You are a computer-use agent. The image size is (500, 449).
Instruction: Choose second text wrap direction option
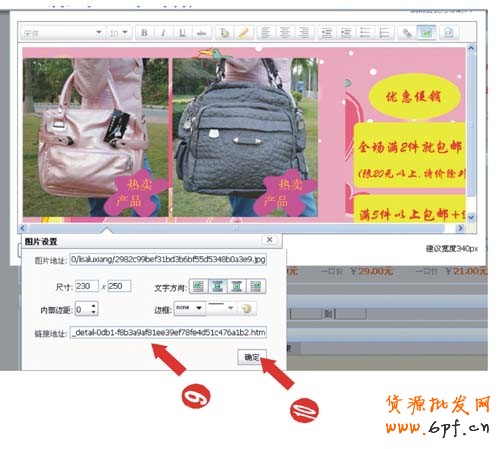pyautogui.click(x=218, y=286)
